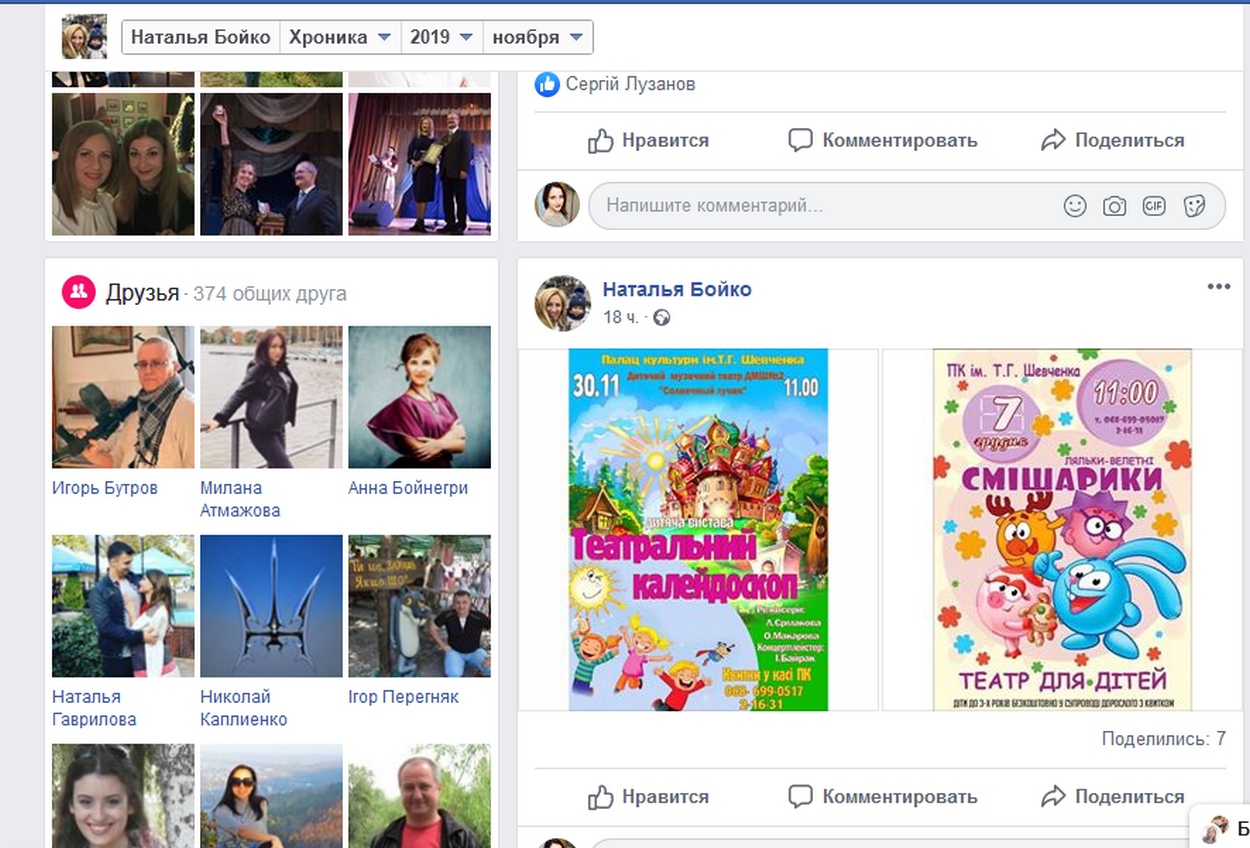Click the small profile avatar in header

click(84, 37)
